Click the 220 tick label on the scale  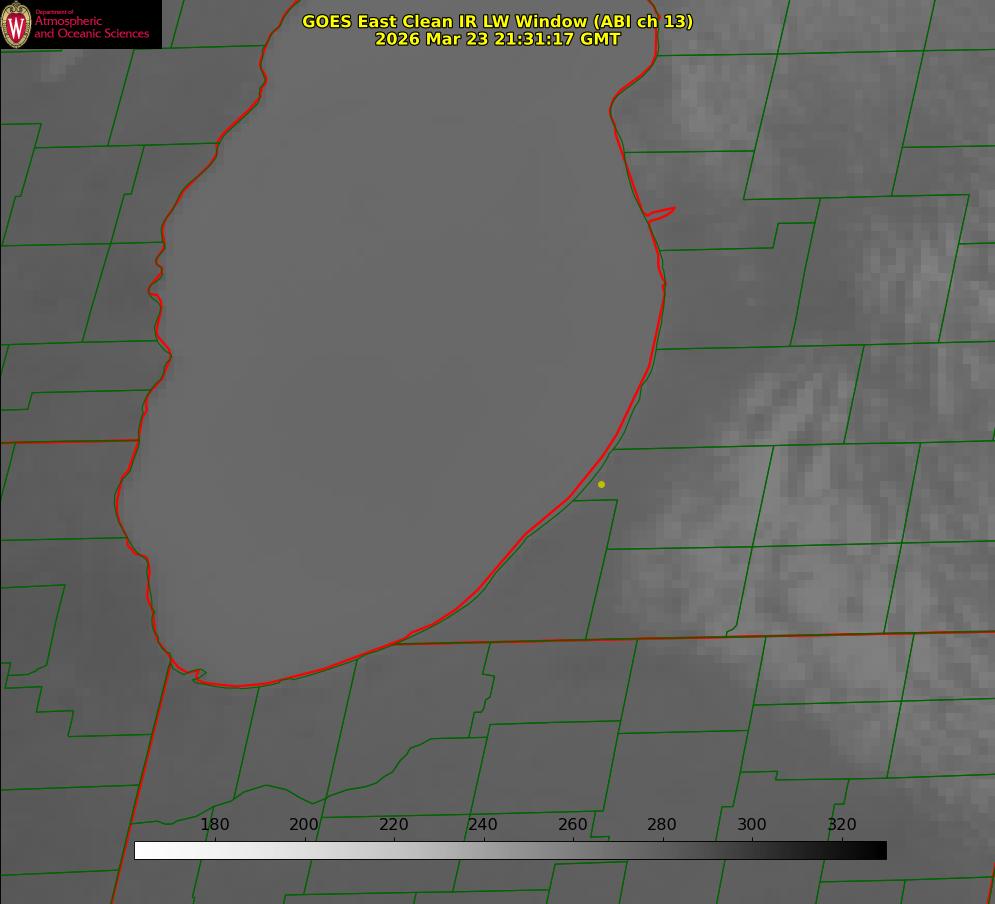point(393,824)
